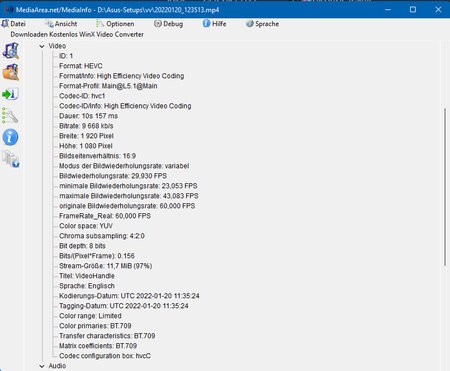
Task: Click the vertical scrollbar thumb
Action: (445, 187)
